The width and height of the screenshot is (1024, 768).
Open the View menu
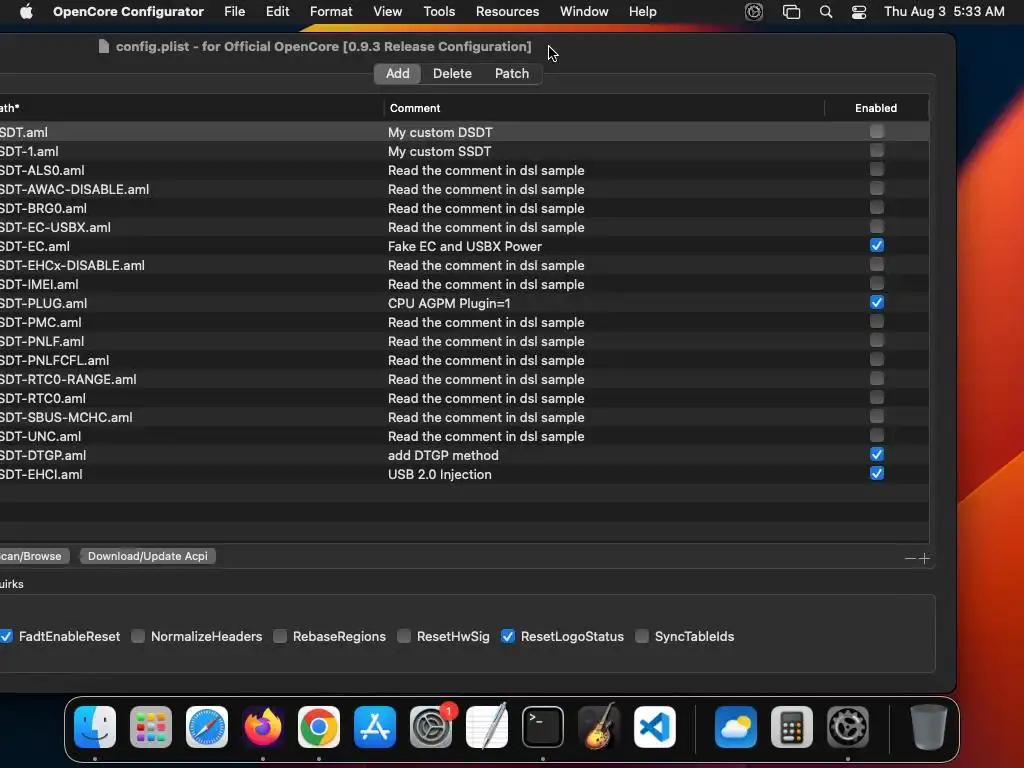click(x=387, y=12)
